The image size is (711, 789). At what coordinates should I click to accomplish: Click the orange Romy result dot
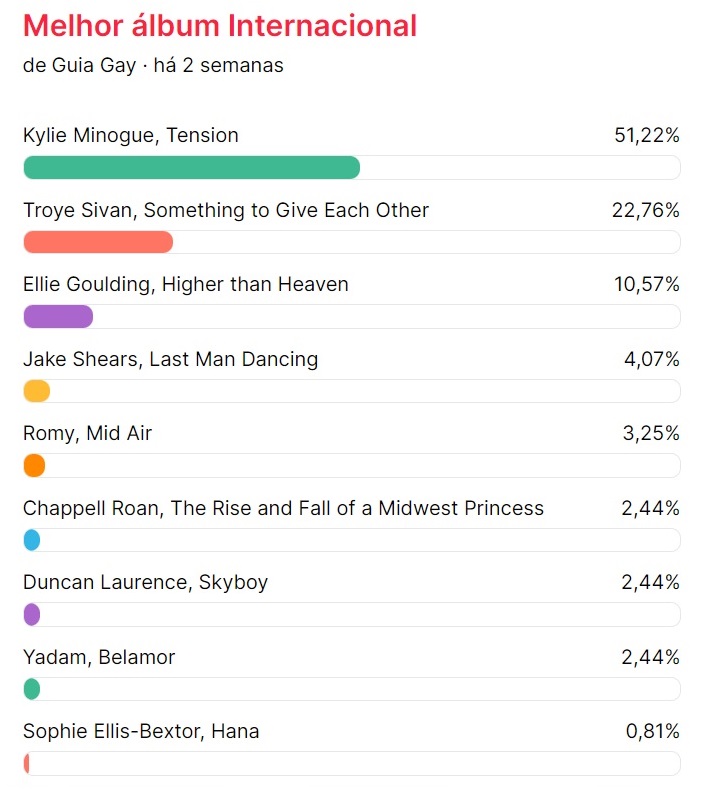[34, 465]
